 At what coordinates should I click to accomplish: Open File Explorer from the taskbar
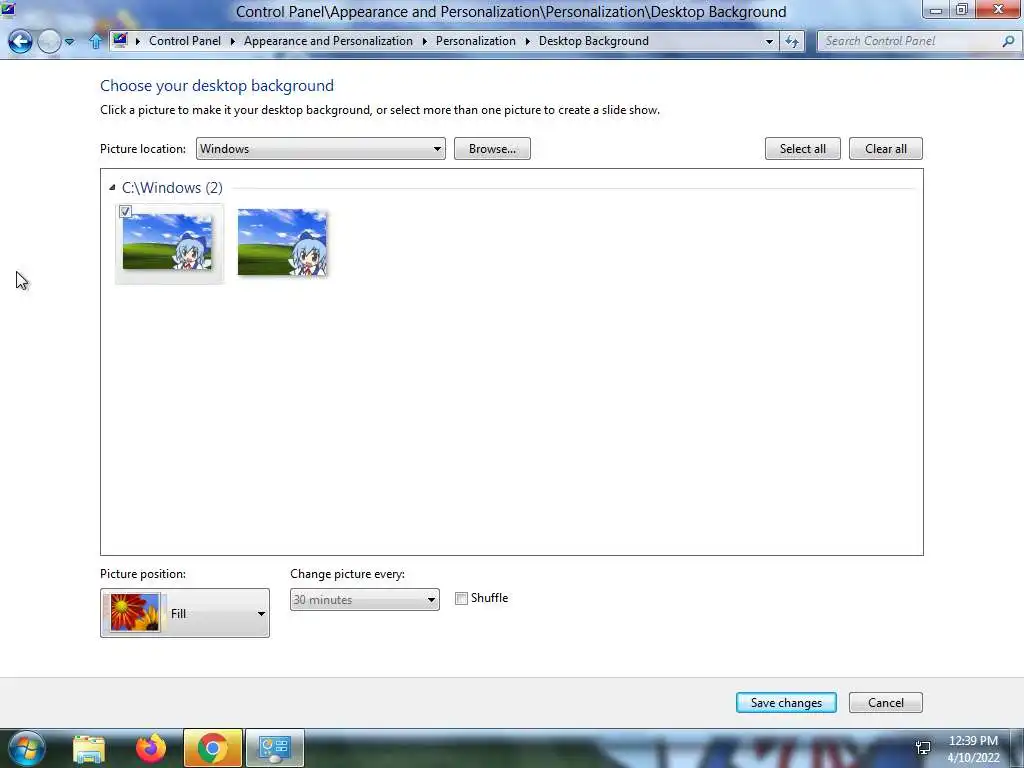click(89, 748)
